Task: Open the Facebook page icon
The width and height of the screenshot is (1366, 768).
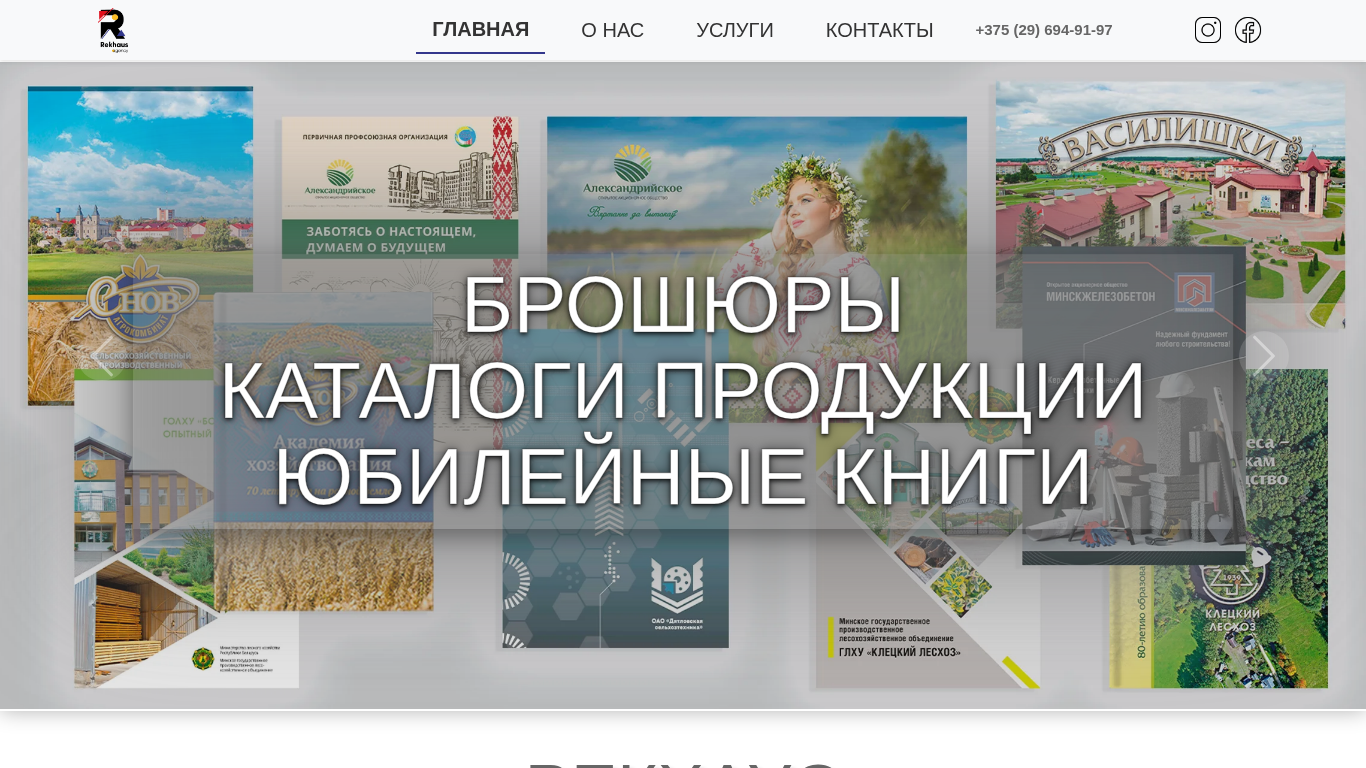Action: [1248, 30]
